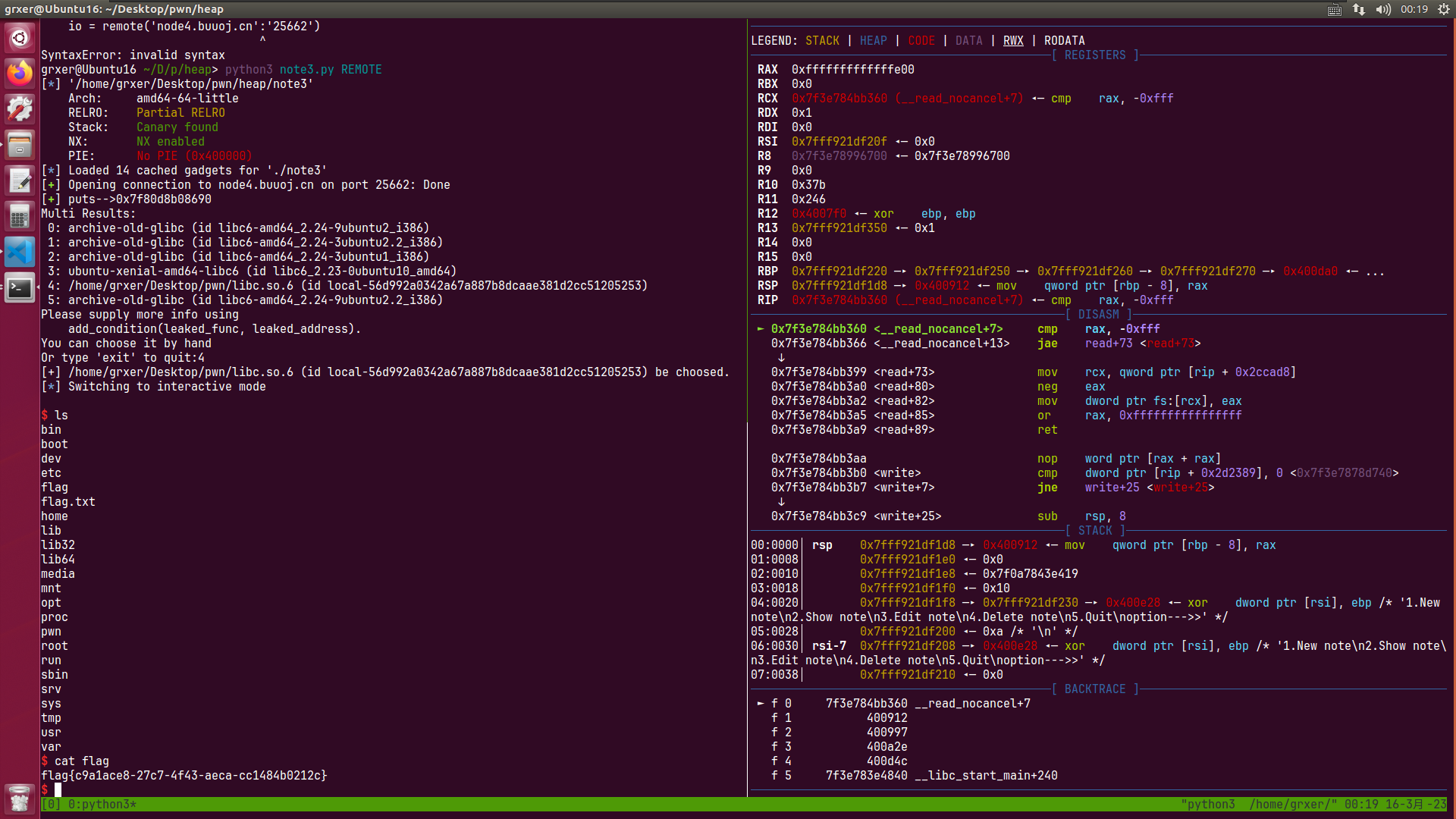1456x819 pixels.
Task: Click 'pwn' directory in ls output
Action: pos(51,632)
